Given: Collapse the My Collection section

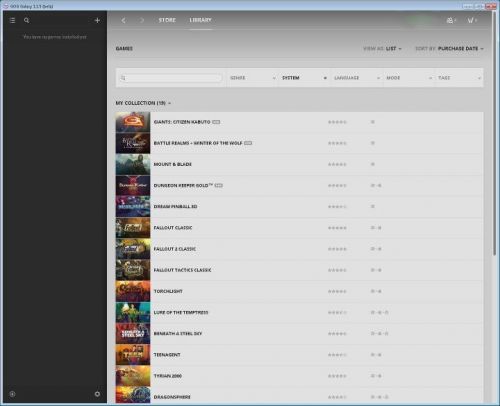Looking at the screenshot, I should pos(143,103).
